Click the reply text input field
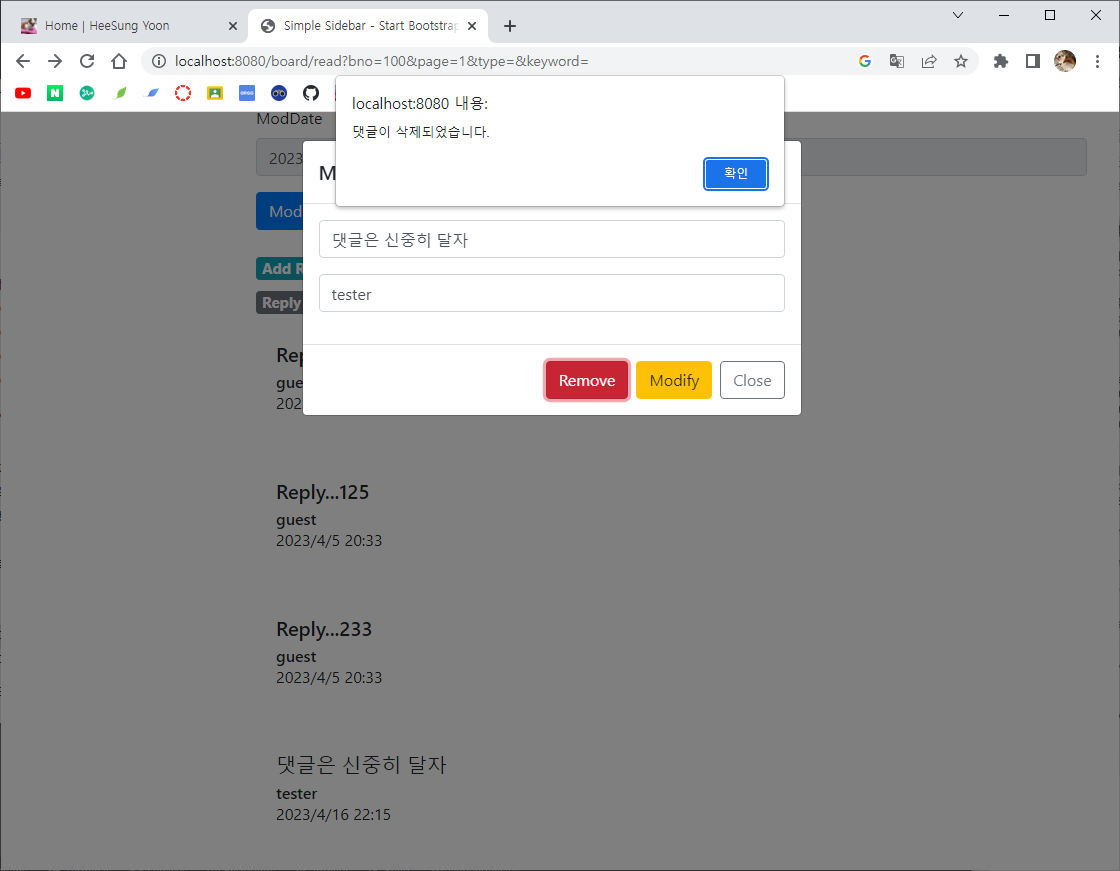Viewport: 1120px width, 871px height. point(551,239)
